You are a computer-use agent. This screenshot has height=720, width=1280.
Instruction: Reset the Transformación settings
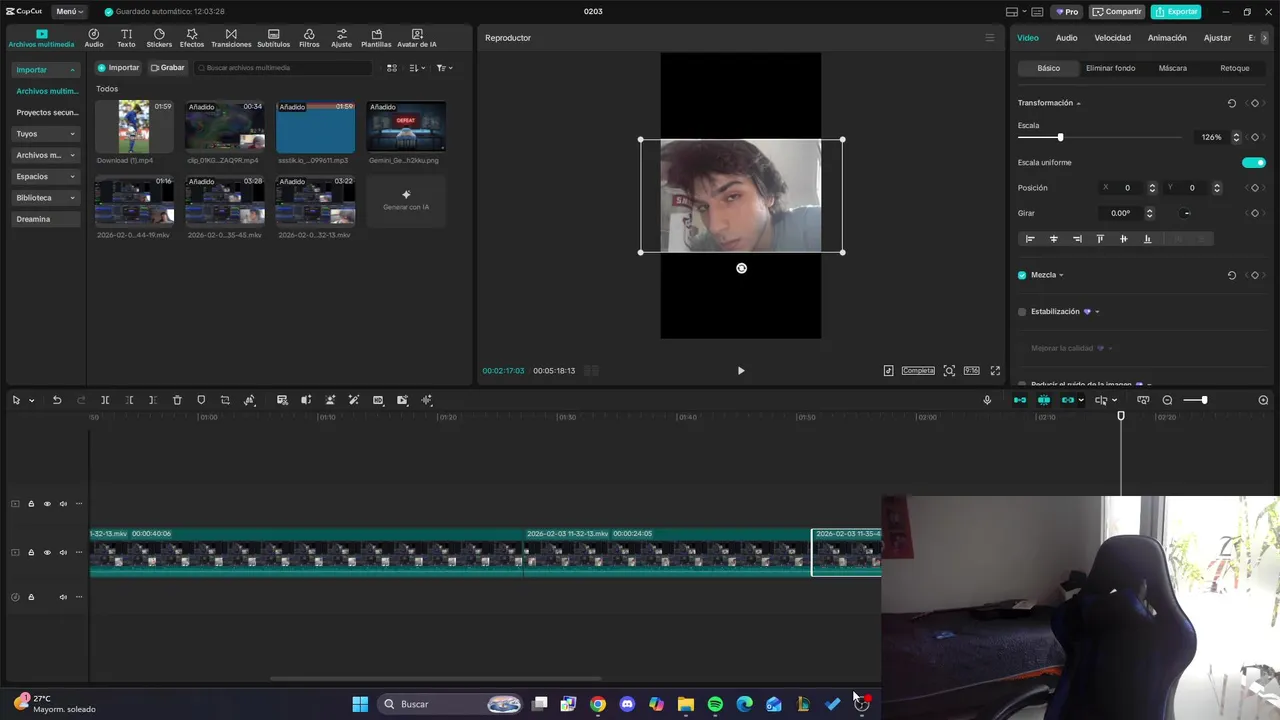click(1232, 103)
